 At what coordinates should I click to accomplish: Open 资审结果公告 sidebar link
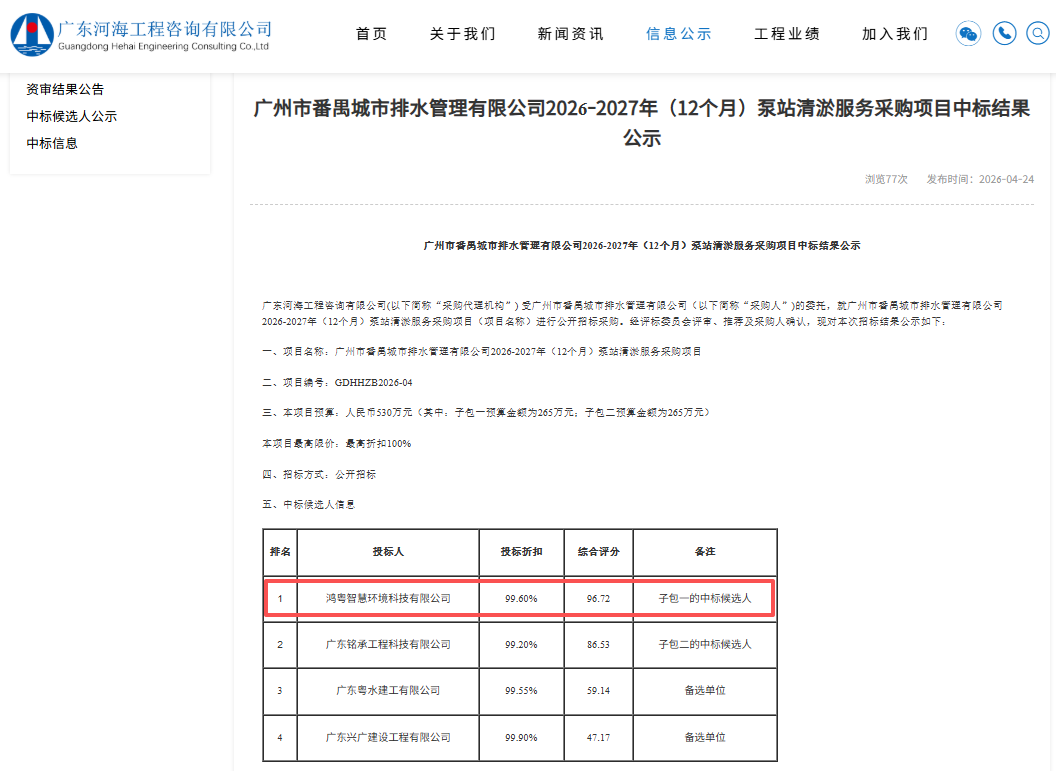pos(65,90)
